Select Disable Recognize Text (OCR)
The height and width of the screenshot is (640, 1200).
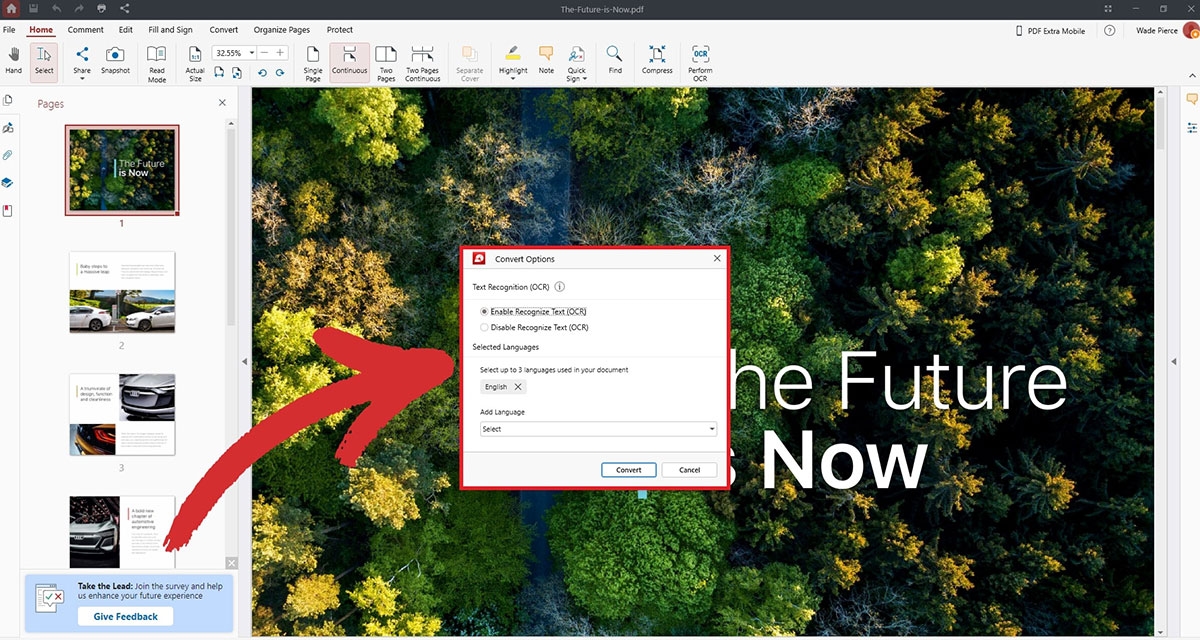point(534,327)
